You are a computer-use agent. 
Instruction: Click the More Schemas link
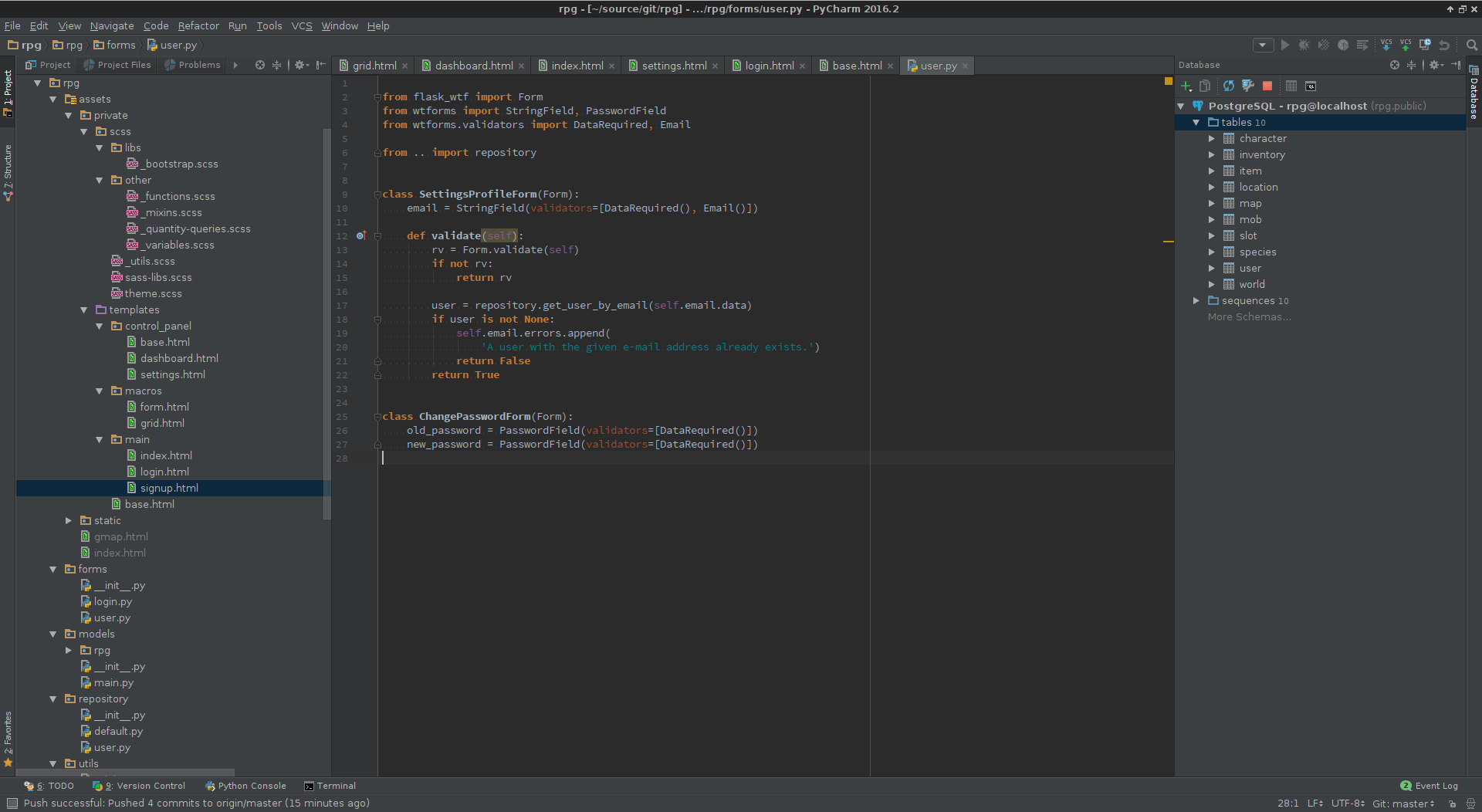coord(1249,317)
